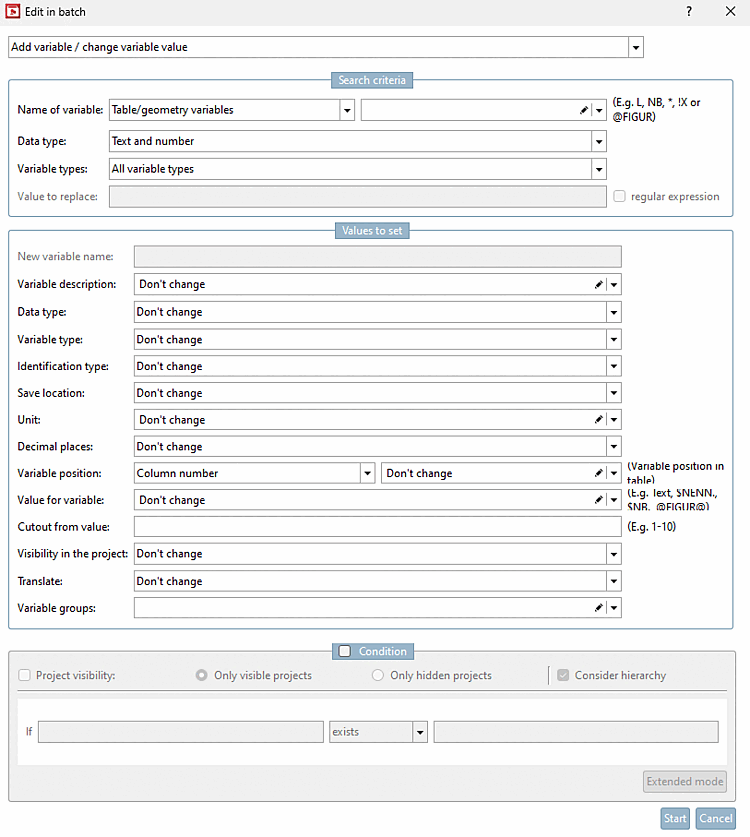Open the Translate dropdown

(x=613, y=581)
